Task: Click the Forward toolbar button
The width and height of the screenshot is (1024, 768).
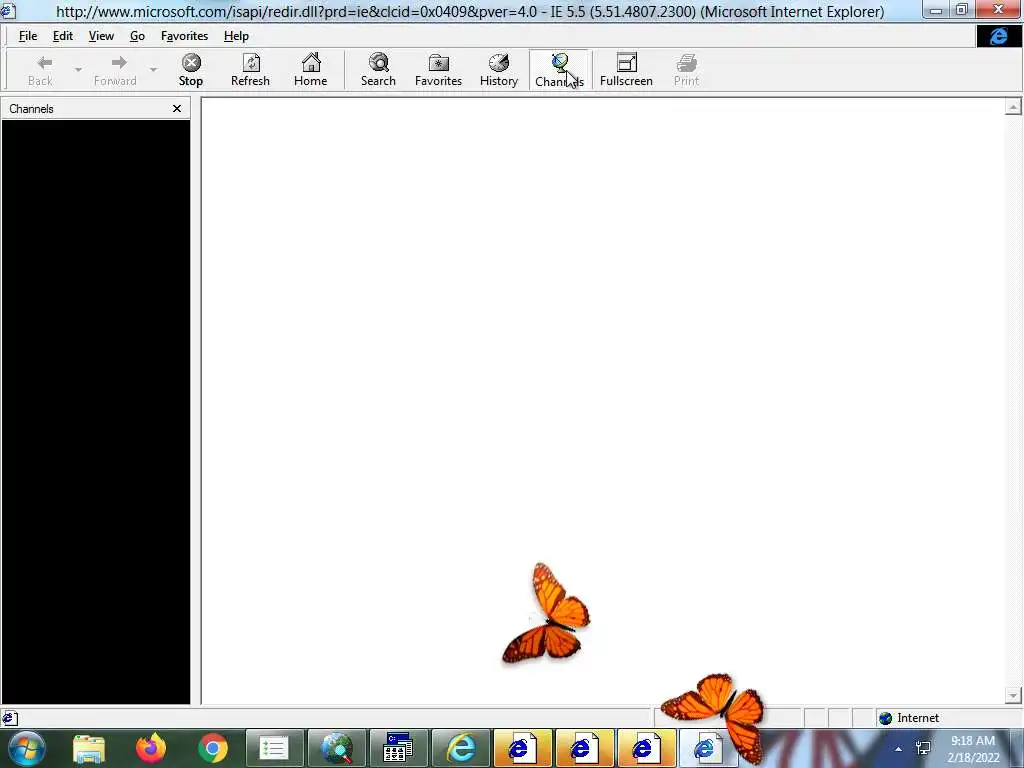Action: [x=116, y=70]
